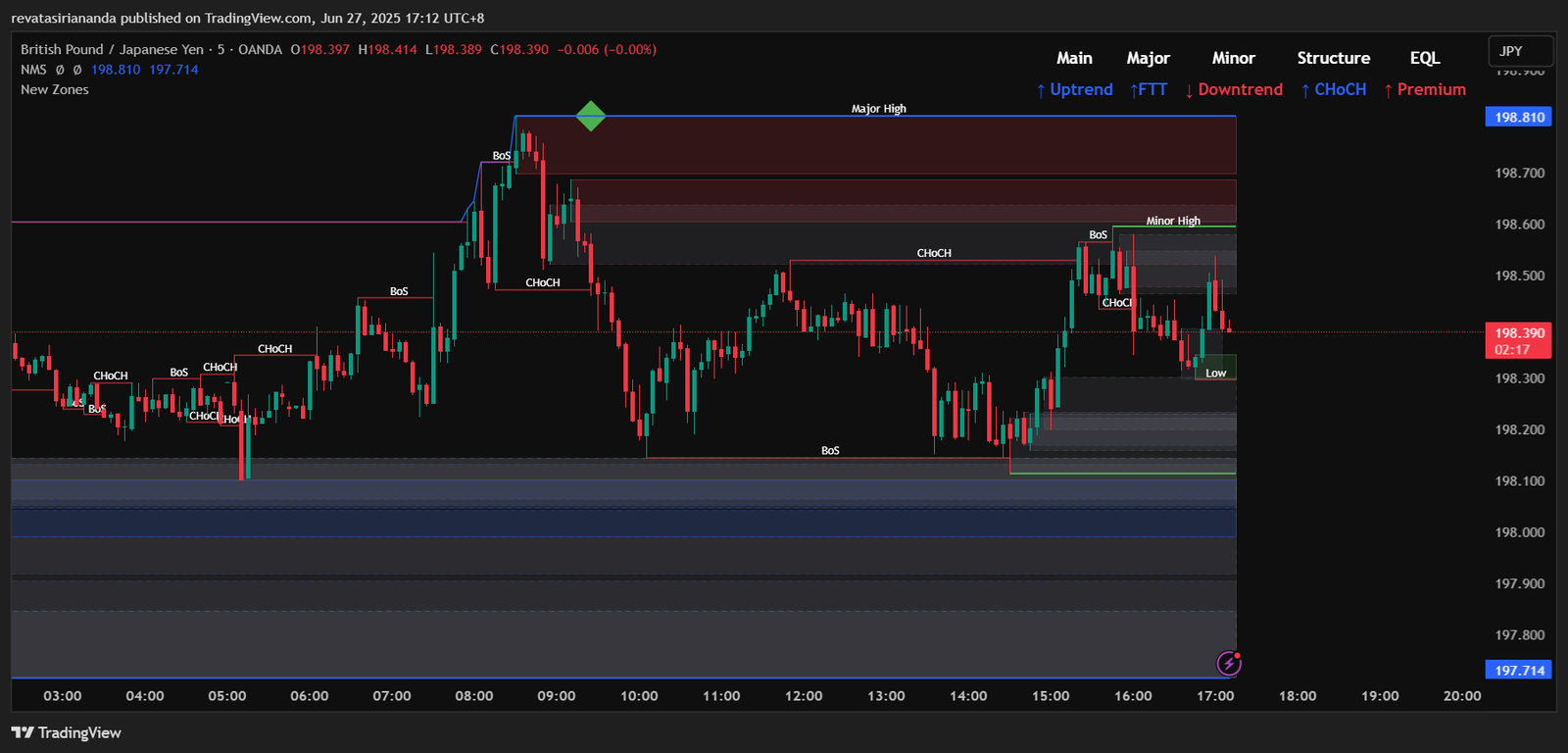Click the Major High line label
Image resolution: width=1568 pixels, height=753 pixels.
(878, 109)
